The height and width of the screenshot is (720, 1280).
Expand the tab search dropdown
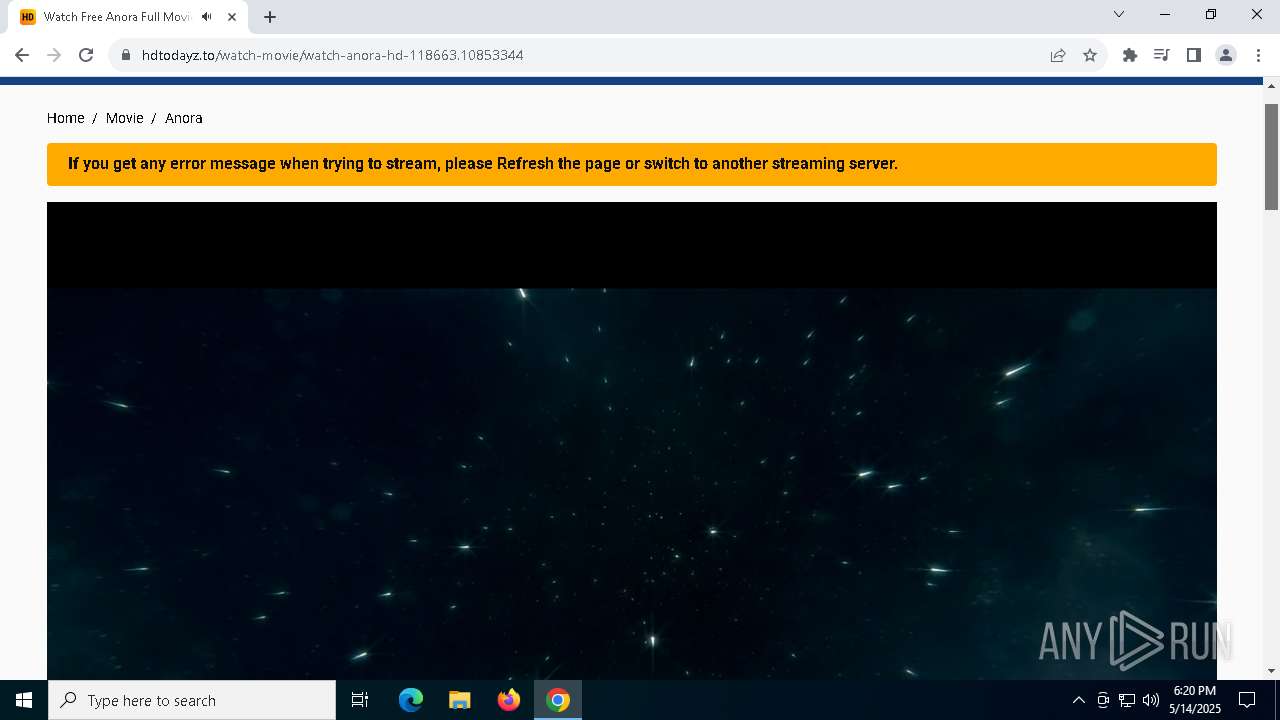click(1119, 14)
